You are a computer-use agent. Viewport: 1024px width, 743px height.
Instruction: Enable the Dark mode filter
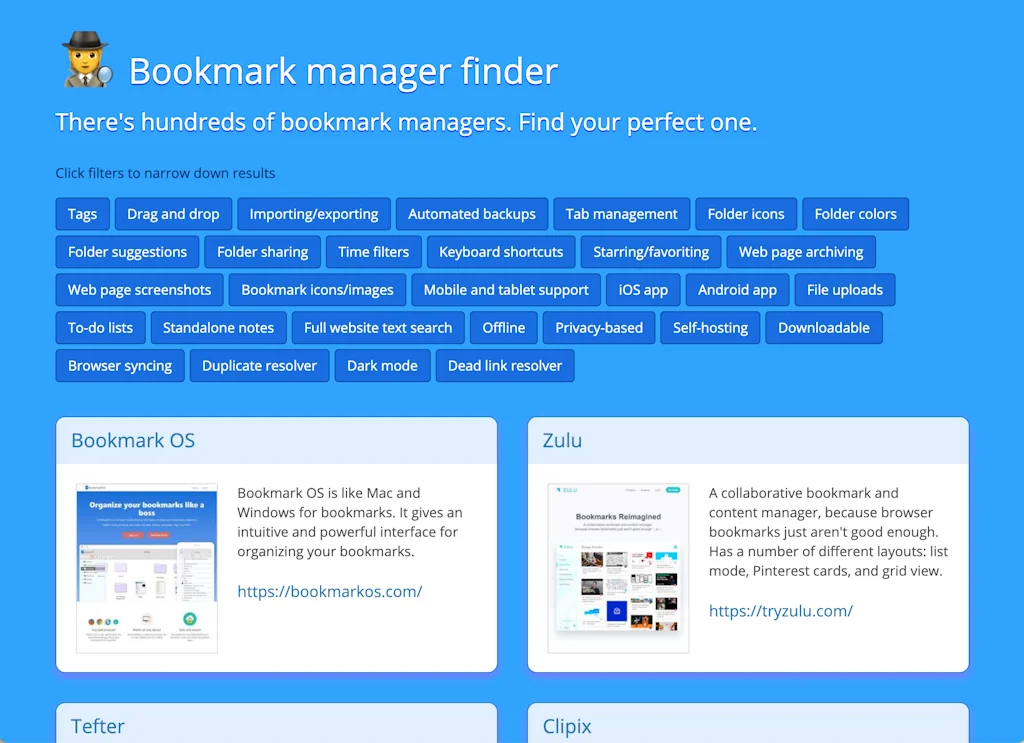382,365
